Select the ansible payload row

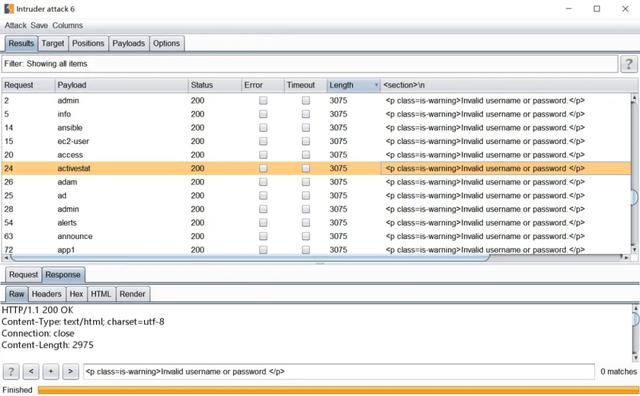pos(316,128)
